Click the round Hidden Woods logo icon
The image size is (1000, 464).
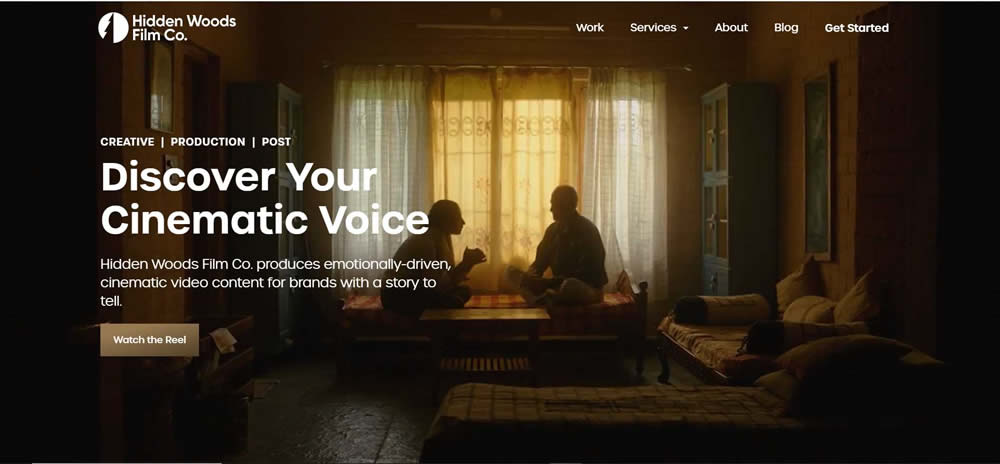pyautogui.click(x=114, y=27)
